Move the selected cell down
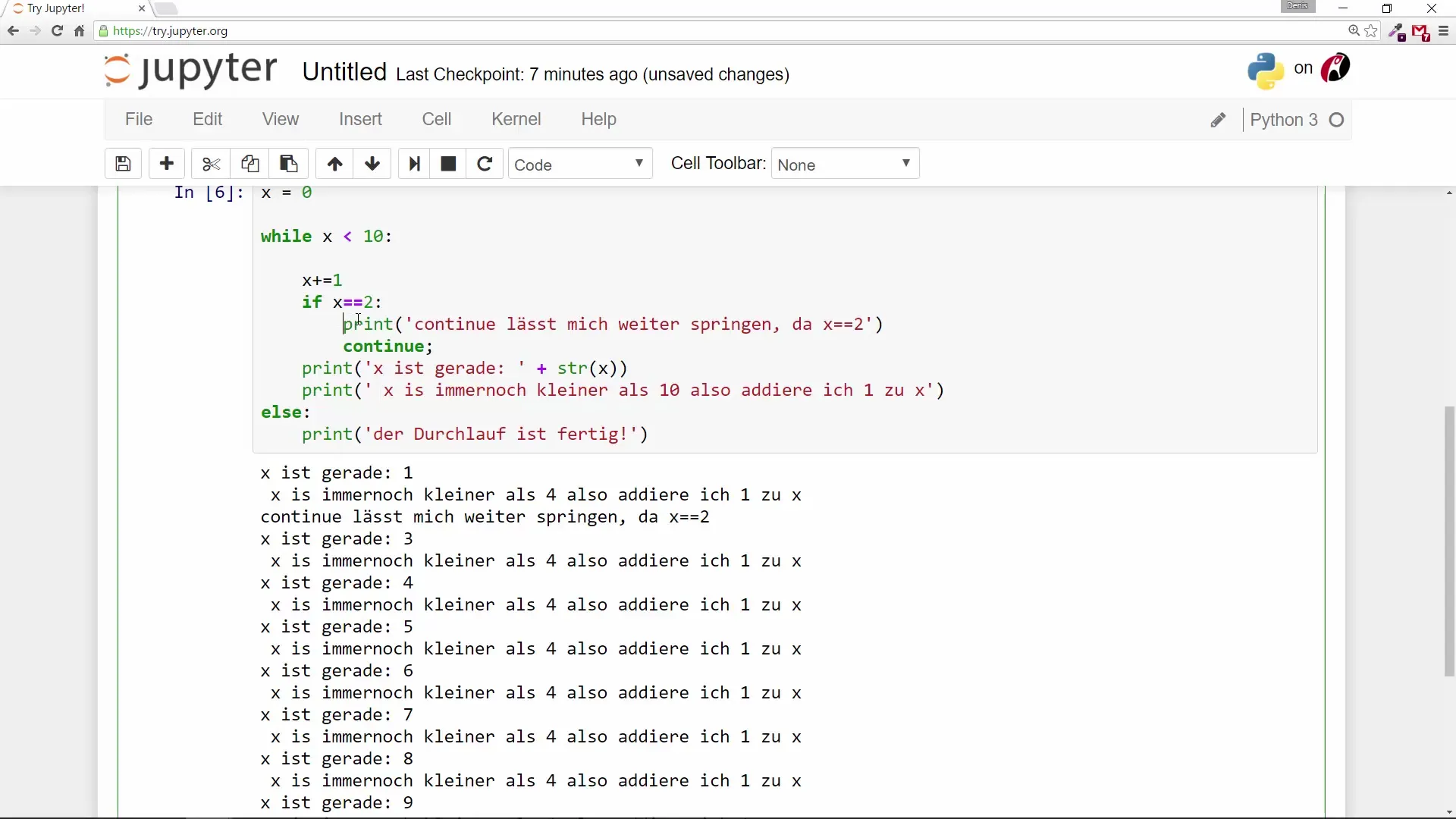This screenshot has height=819, width=1456. coord(372,164)
